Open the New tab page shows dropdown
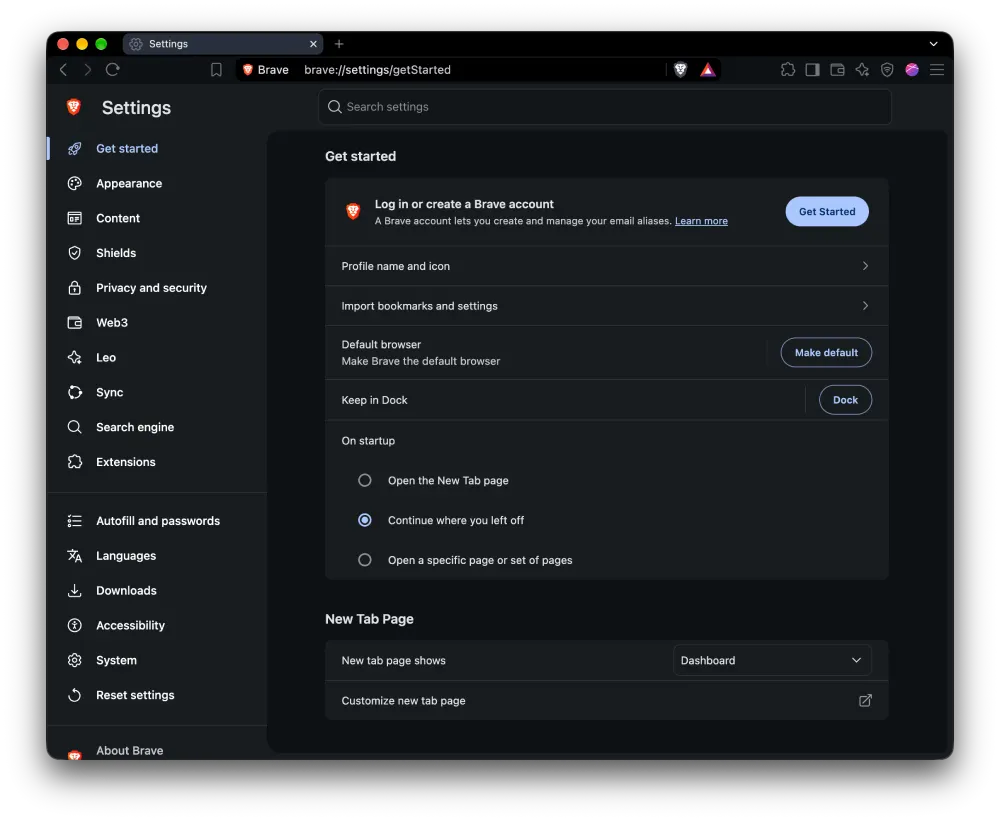 pos(772,660)
